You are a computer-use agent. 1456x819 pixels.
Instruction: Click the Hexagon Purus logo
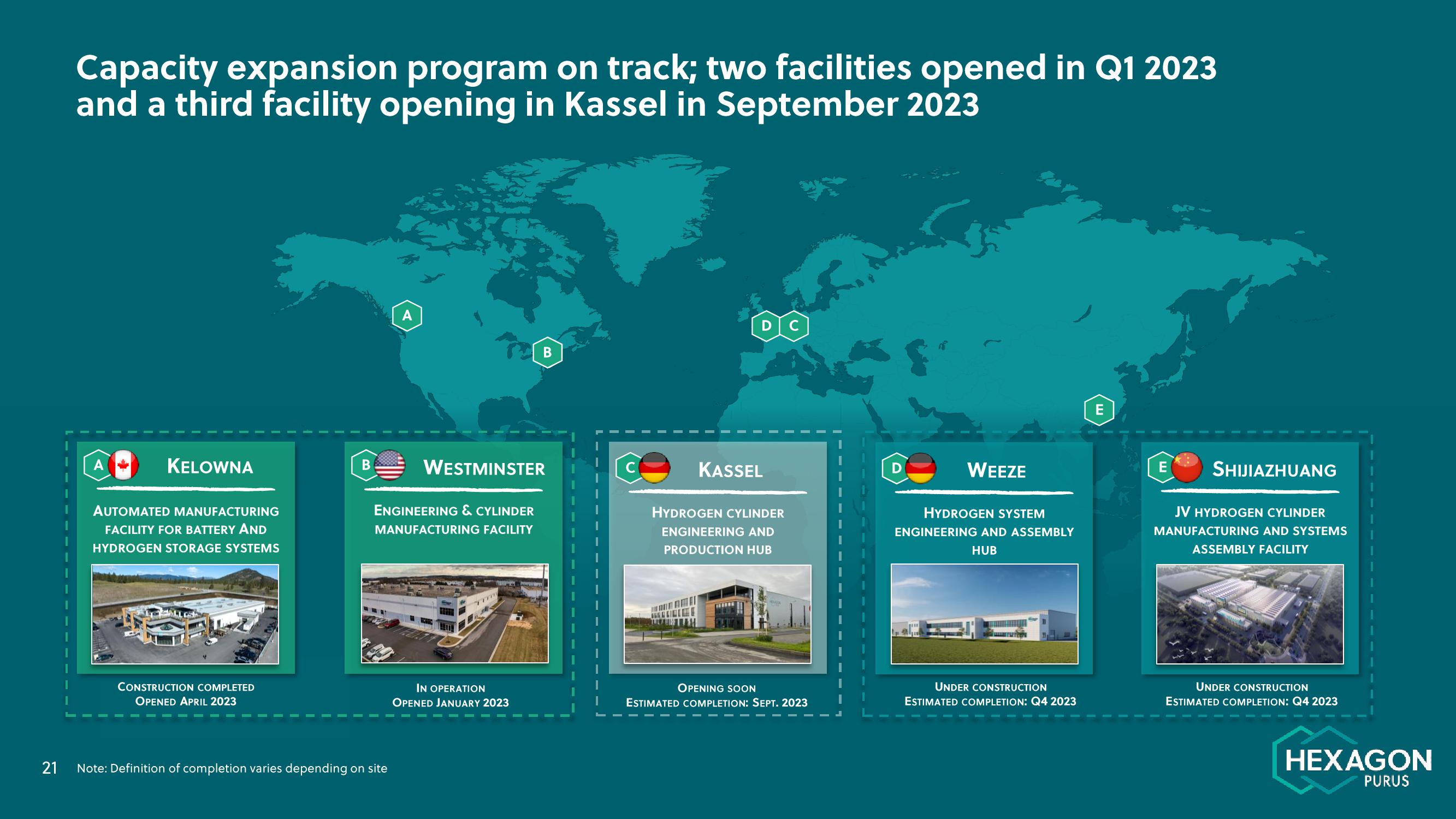[x=1352, y=761]
